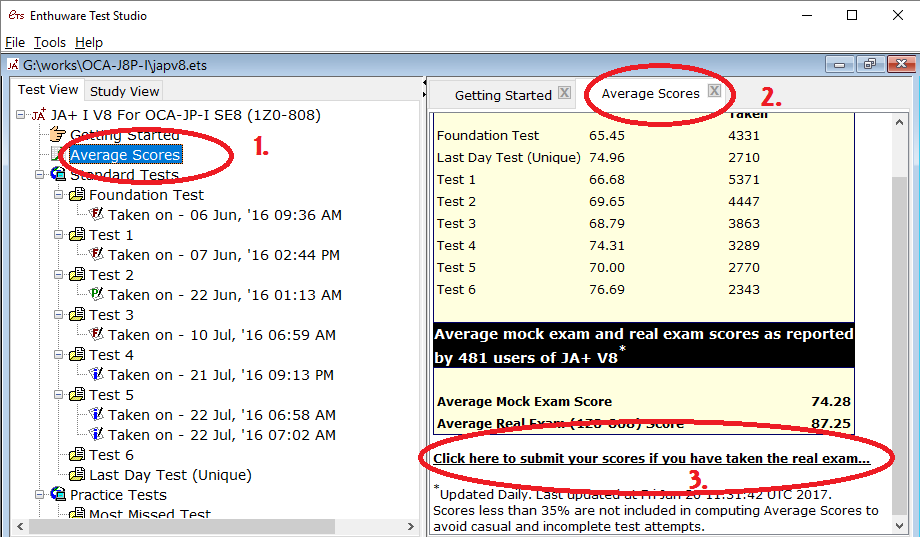
Task: Click failed result icon for 06 Jun attempt
Action: click(x=96, y=214)
